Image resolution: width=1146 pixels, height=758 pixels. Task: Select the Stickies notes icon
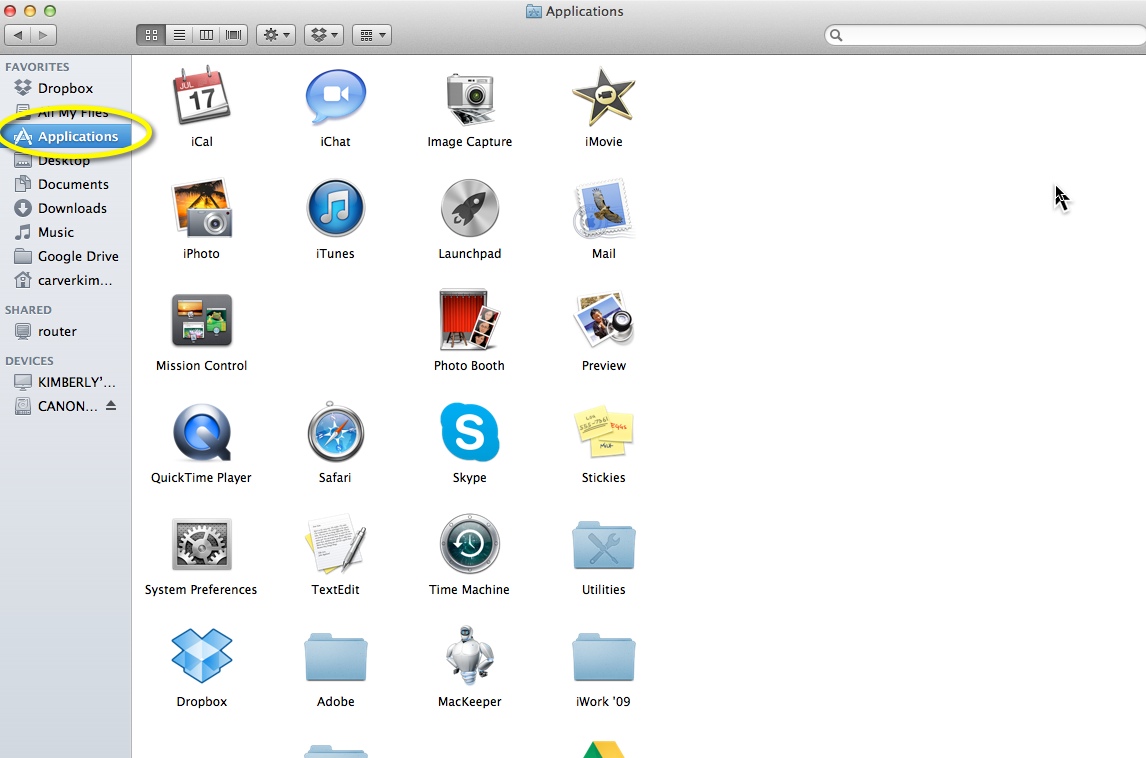tap(604, 432)
